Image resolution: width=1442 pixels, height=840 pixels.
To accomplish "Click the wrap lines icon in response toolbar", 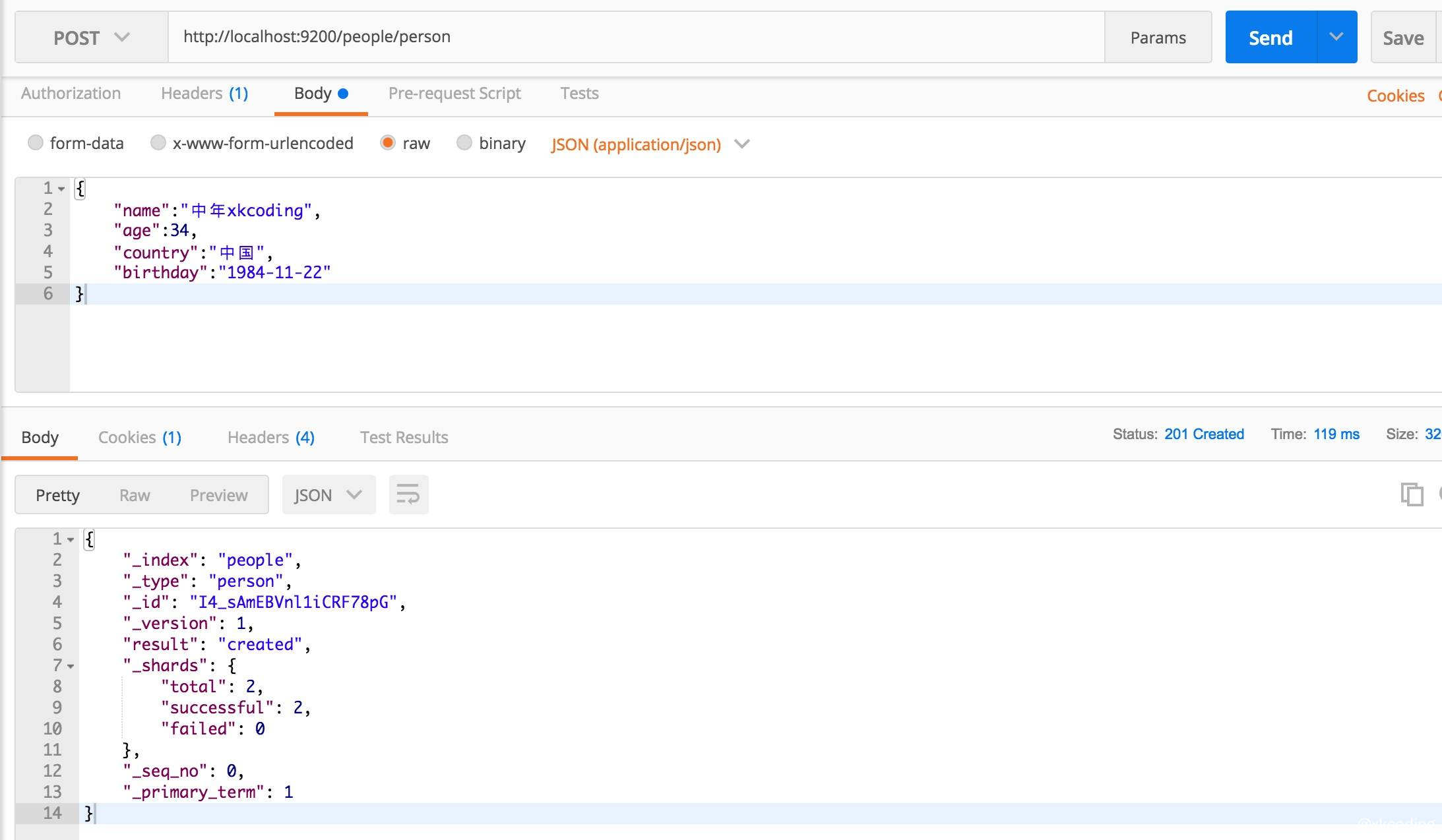I will tap(408, 495).
